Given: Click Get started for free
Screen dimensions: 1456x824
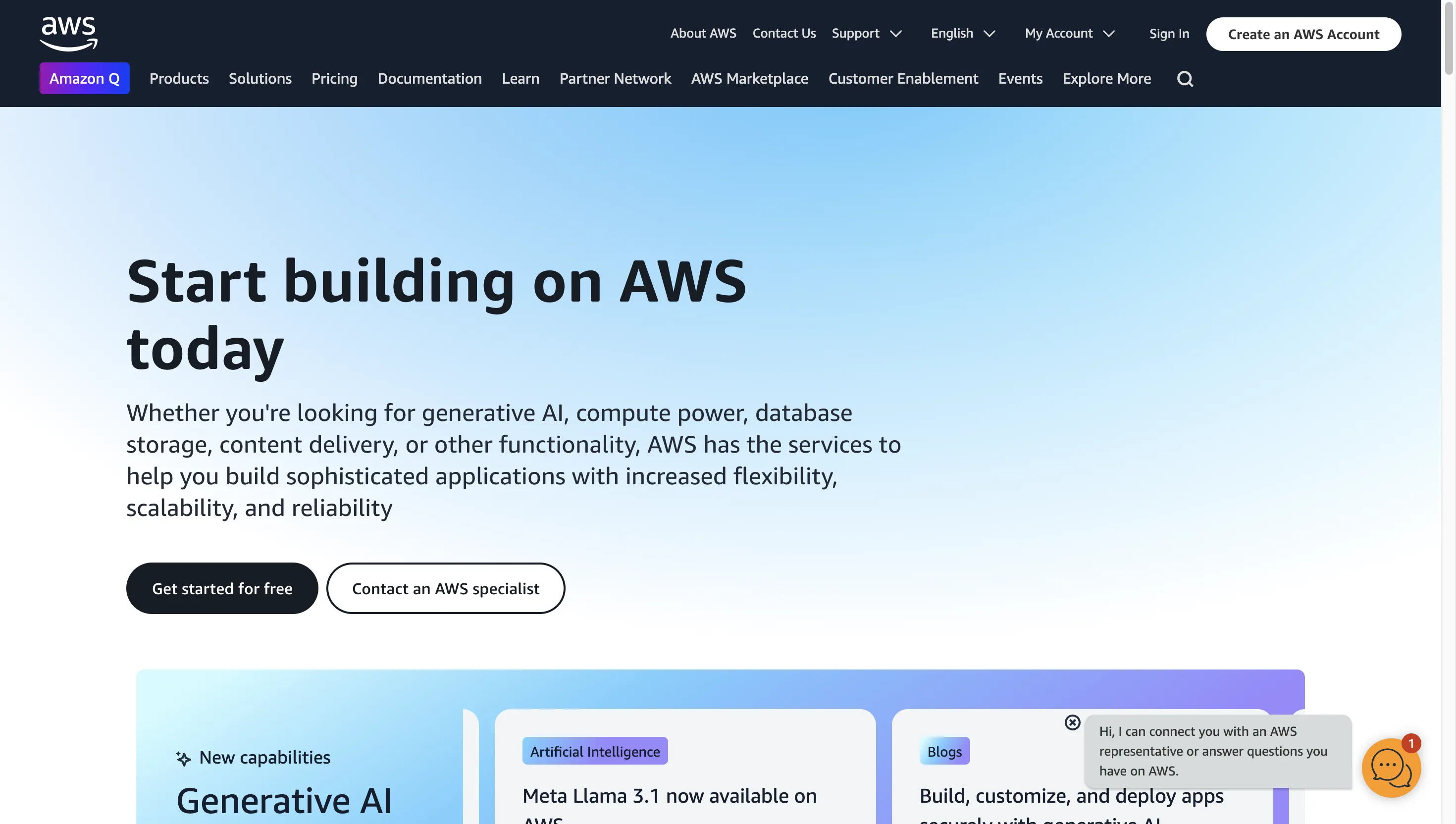Looking at the screenshot, I should coord(222,588).
